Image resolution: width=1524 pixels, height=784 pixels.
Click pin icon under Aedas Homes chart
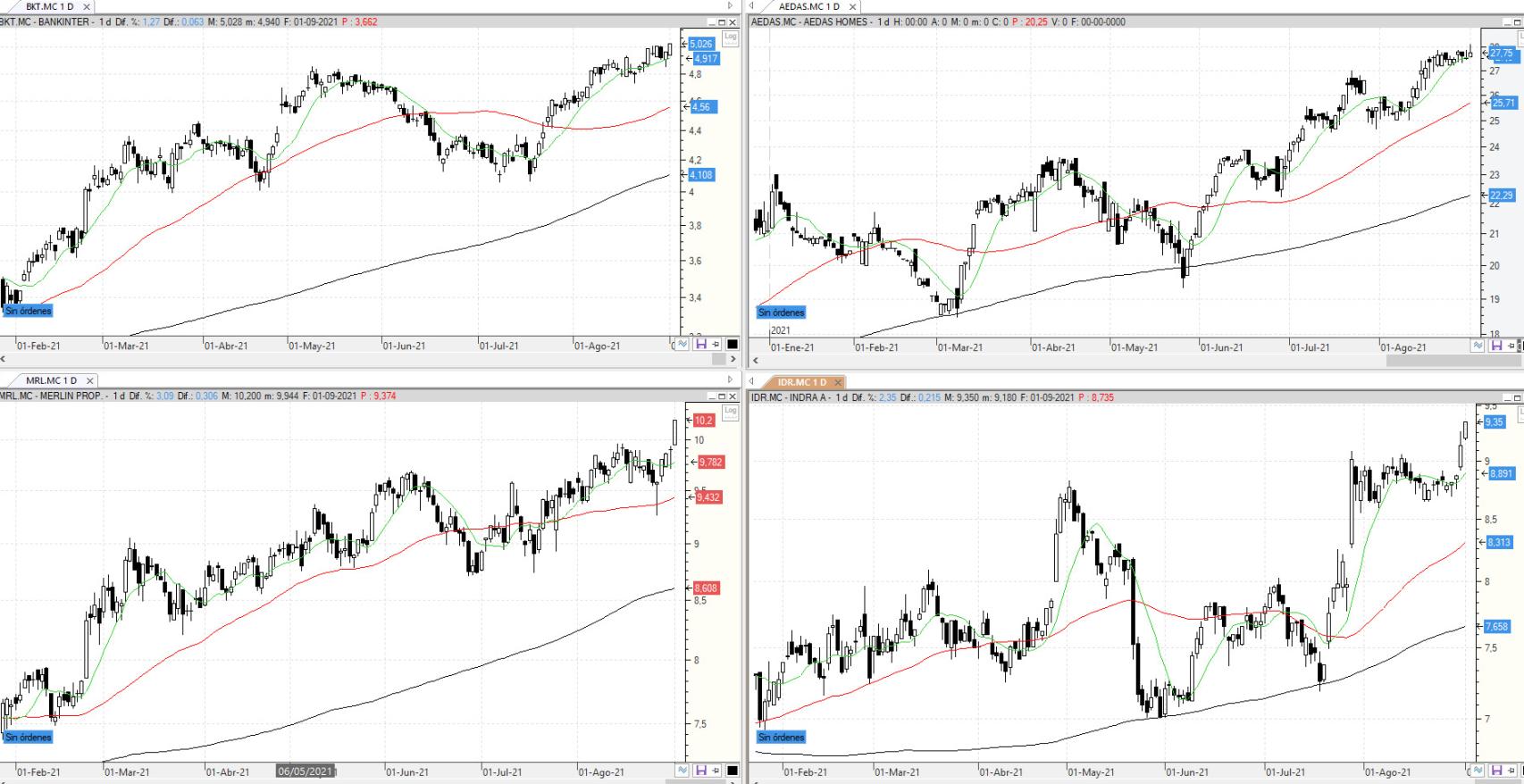coord(1511,346)
